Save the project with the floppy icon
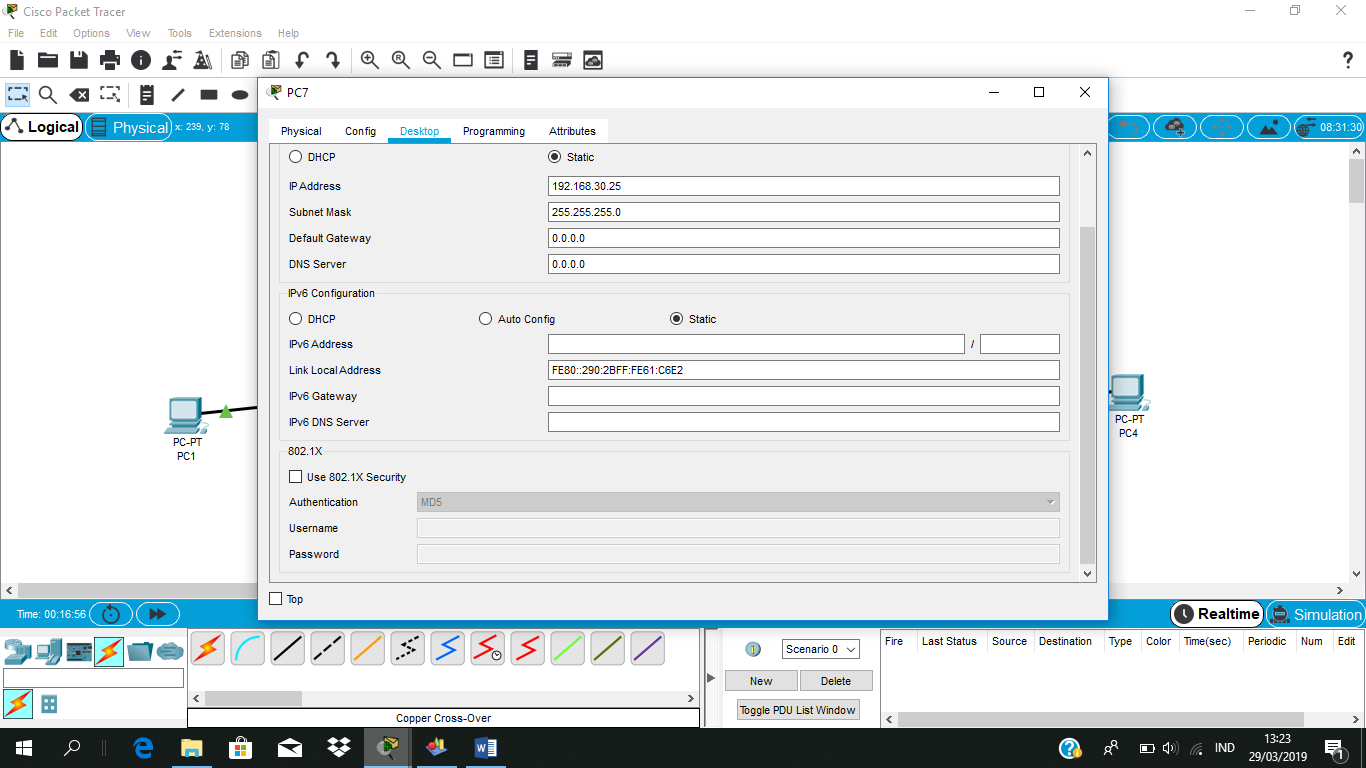The height and width of the screenshot is (768, 1366). point(79,60)
